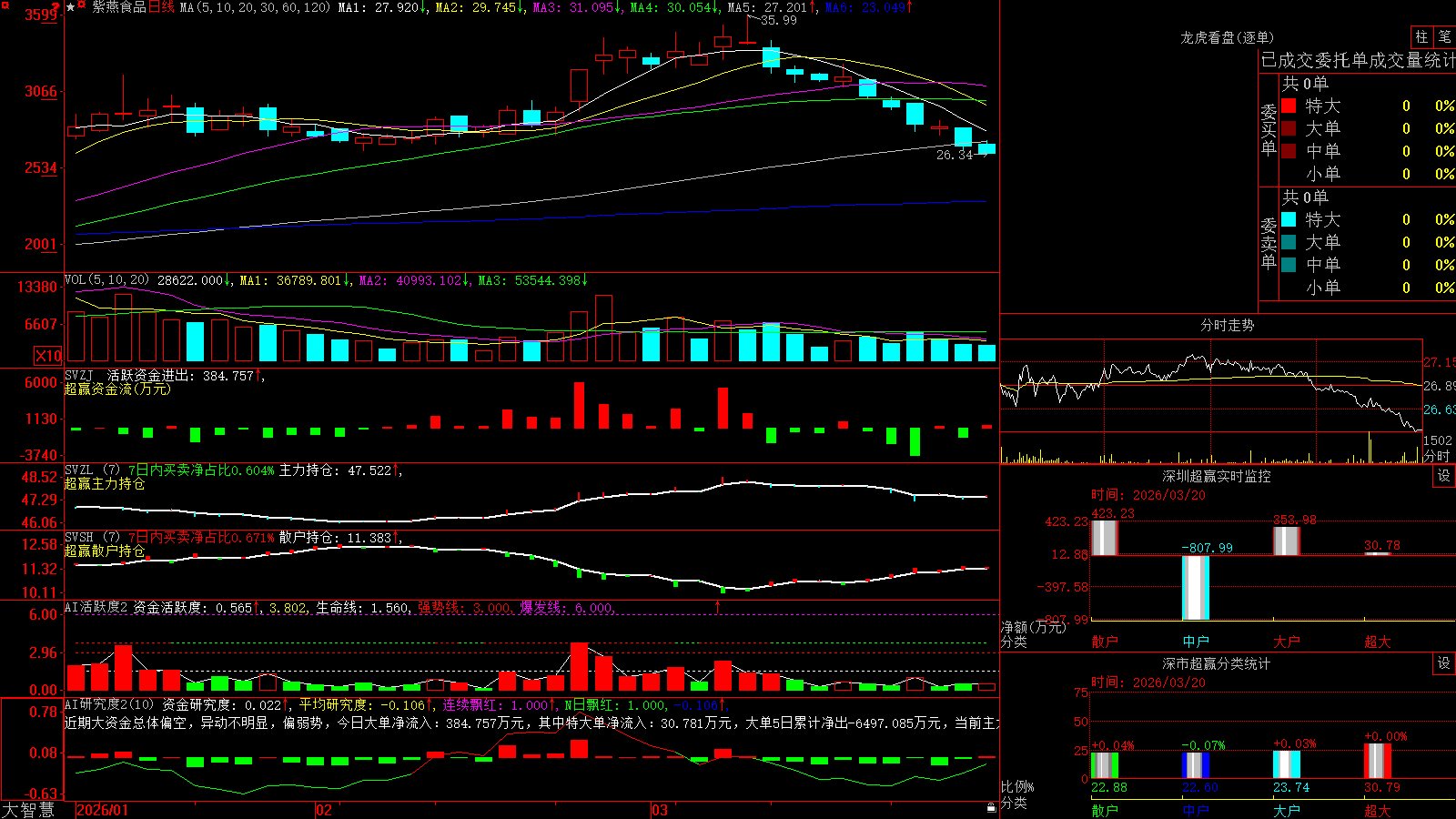Click the MA(5,10,20,30,60,120) indicator label
This screenshot has height=819, width=1456.
tap(255, 7)
